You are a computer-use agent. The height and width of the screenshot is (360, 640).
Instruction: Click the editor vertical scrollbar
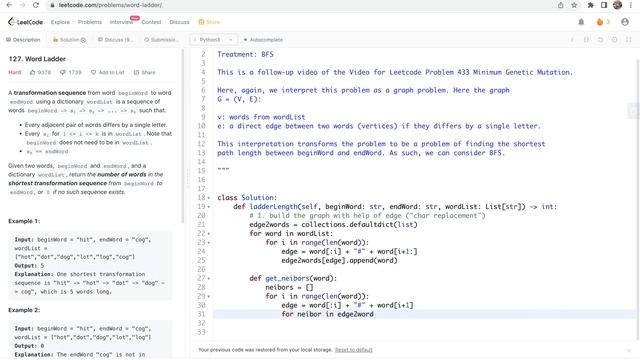pyautogui.click(x=638, y=200)
